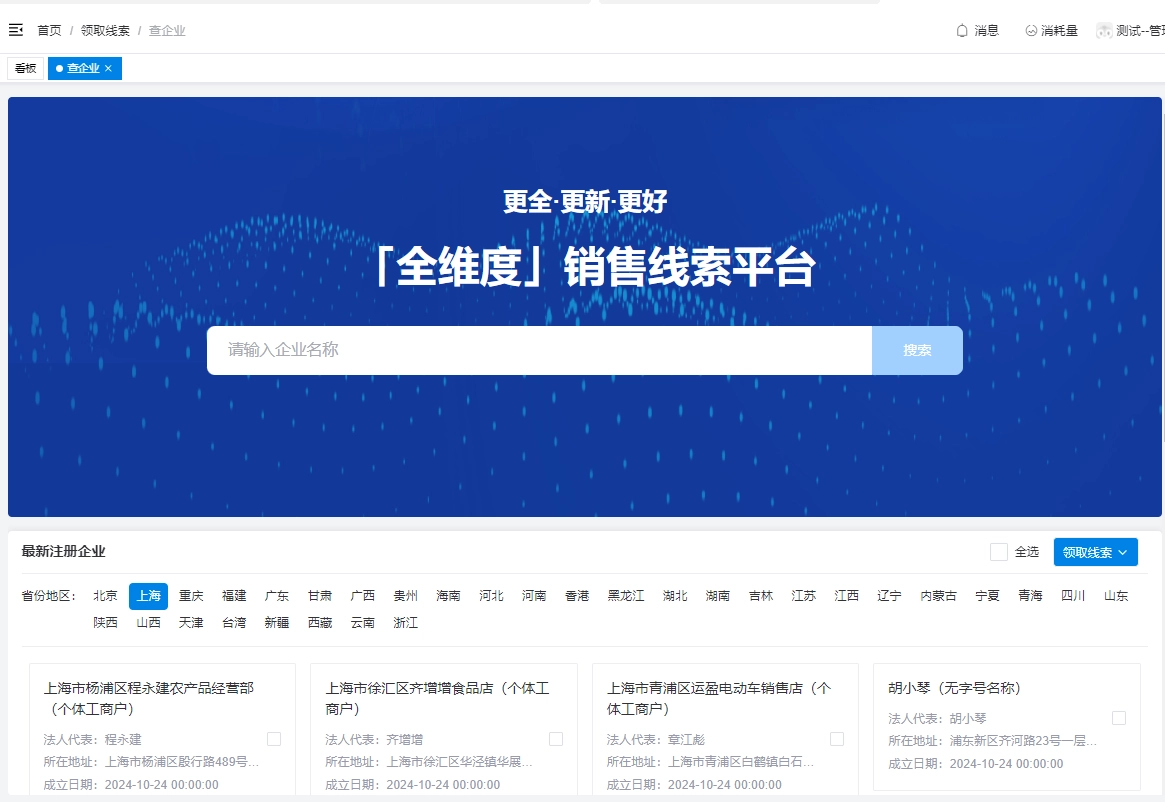Choose 浙江 province

pos(406,623)
